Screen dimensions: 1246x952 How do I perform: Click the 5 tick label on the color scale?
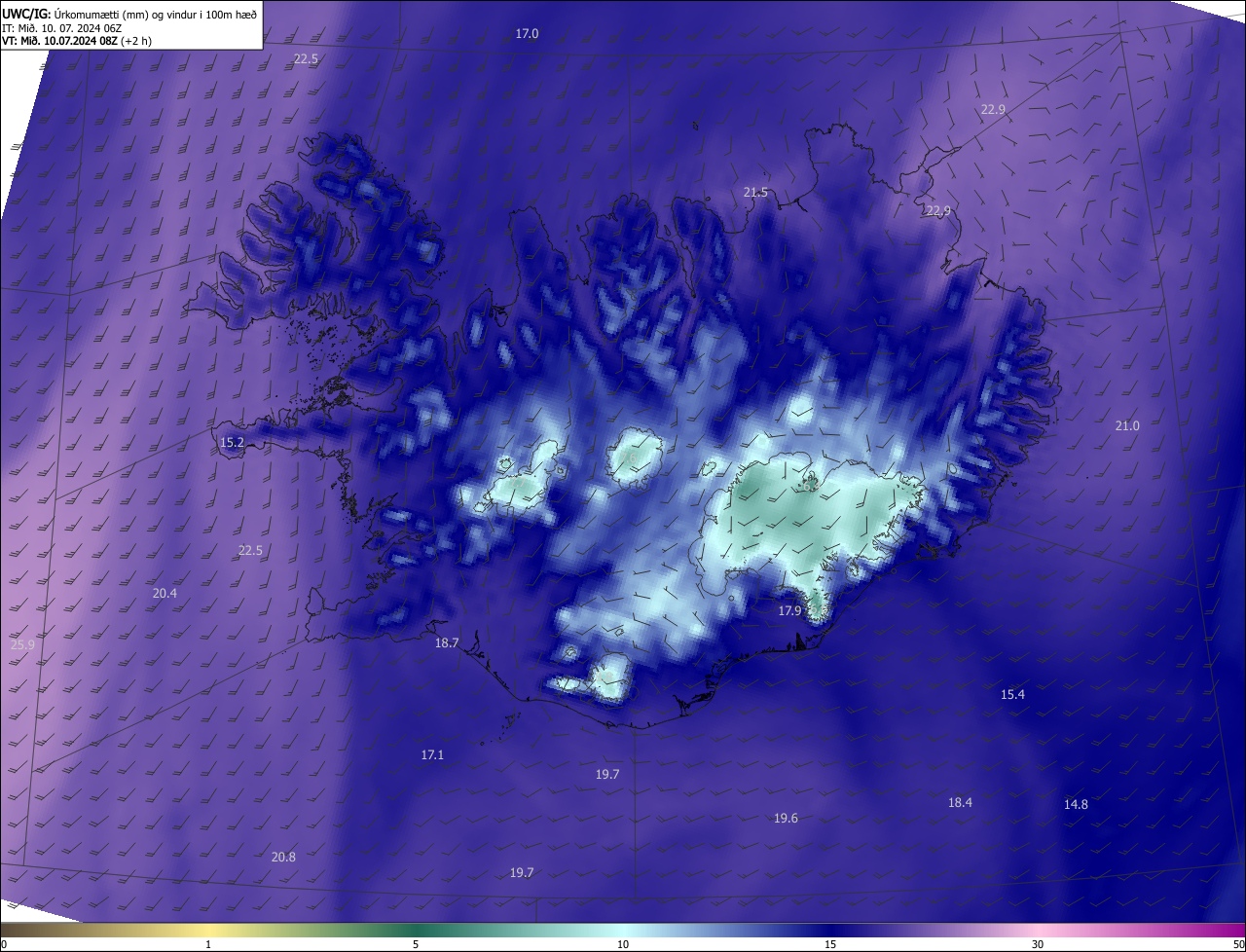(416, 945)
